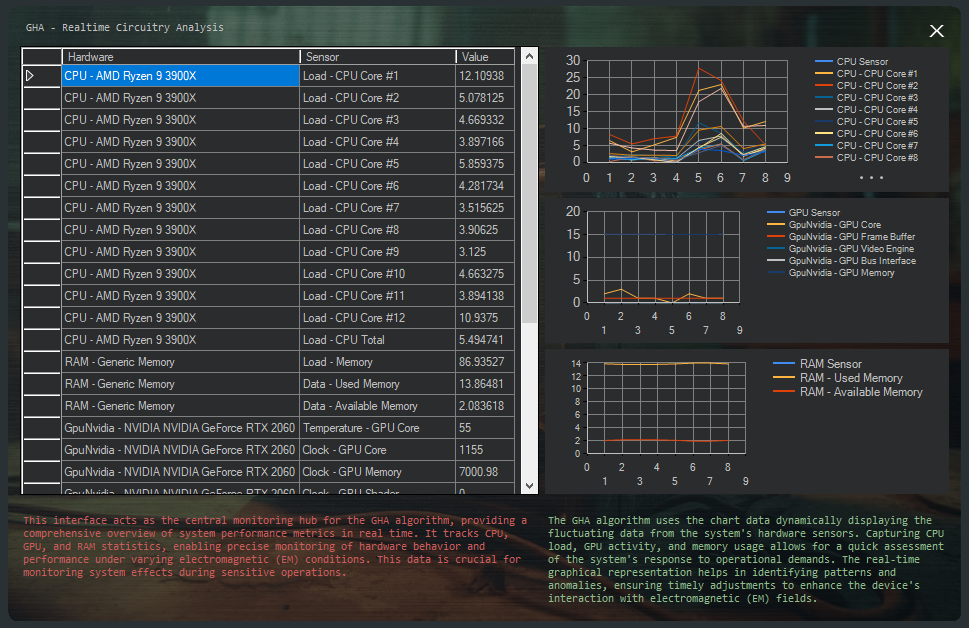Image resolution: width=969 pixels, height=628 pixels.
Task: Click the GPU temperature value 55
Action: [485, 428]
